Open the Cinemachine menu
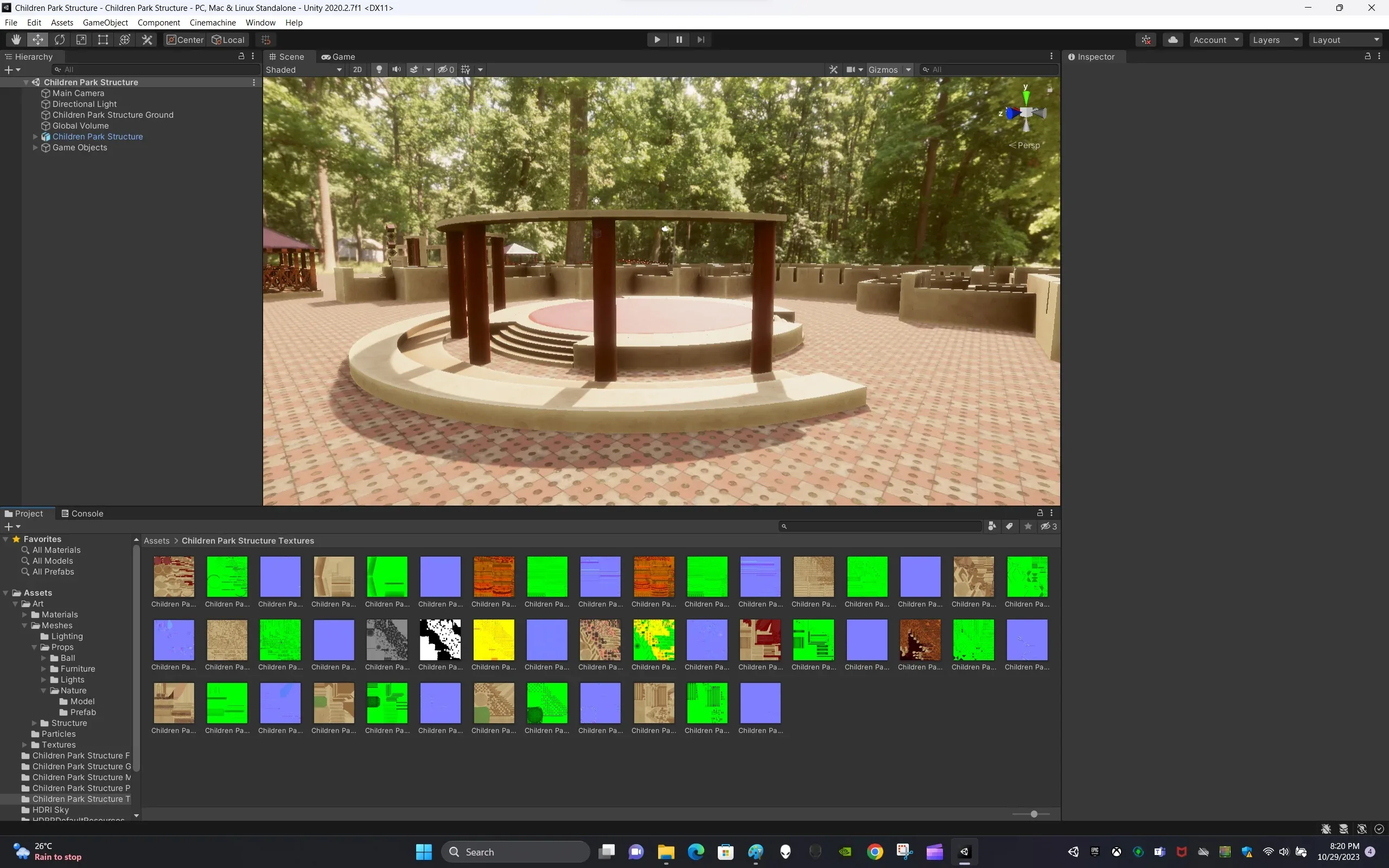This screenshot has width=1389, height=868. click(212, 22)
